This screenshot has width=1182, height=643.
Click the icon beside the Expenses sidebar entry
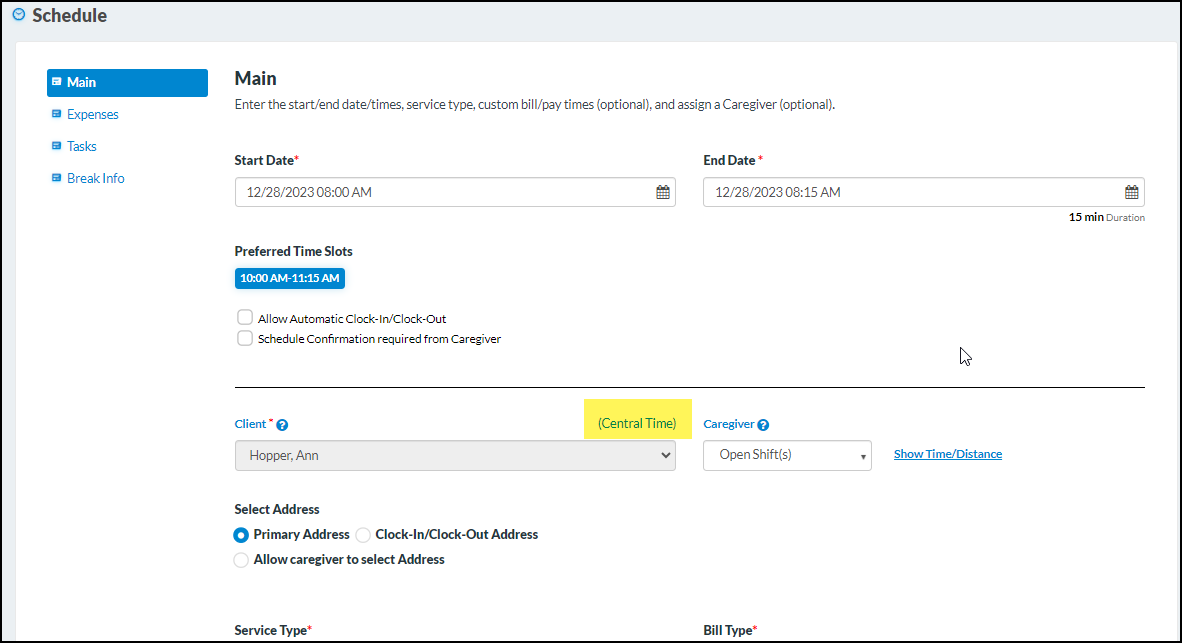point(56,114)
